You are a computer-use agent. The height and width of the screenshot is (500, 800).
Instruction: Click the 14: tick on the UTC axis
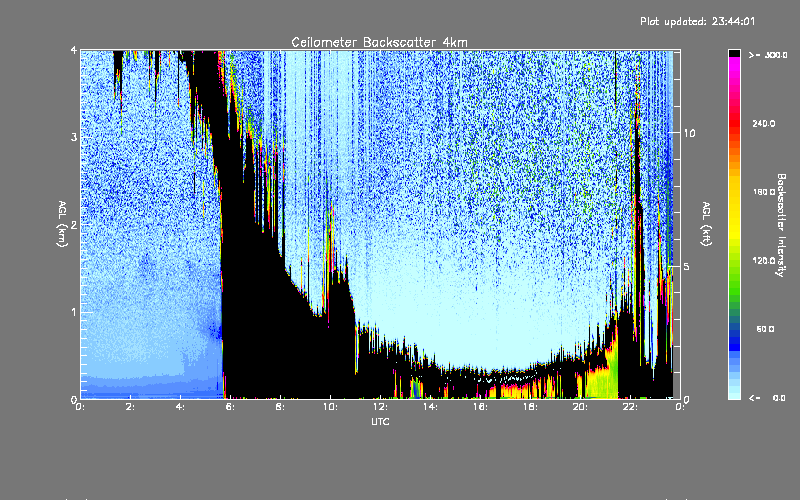click(x=430, y=407)
